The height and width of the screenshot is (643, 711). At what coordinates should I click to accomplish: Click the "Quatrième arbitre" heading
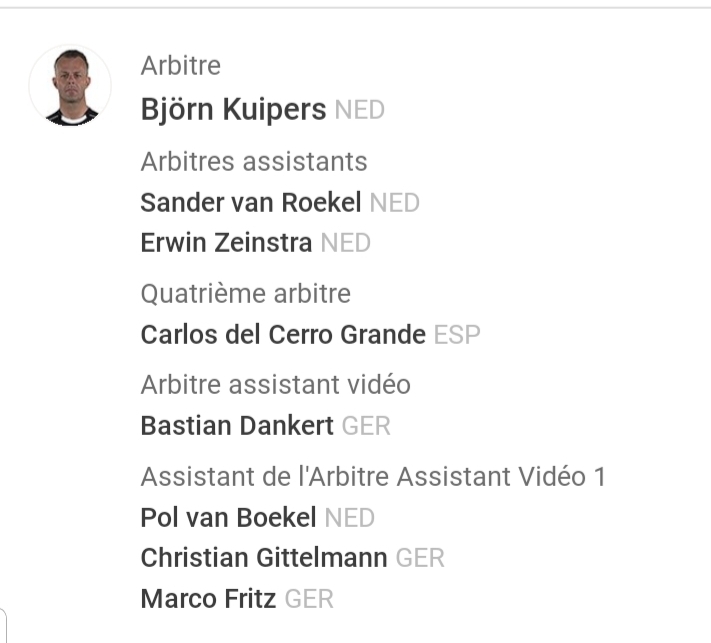tap(246, 294)
